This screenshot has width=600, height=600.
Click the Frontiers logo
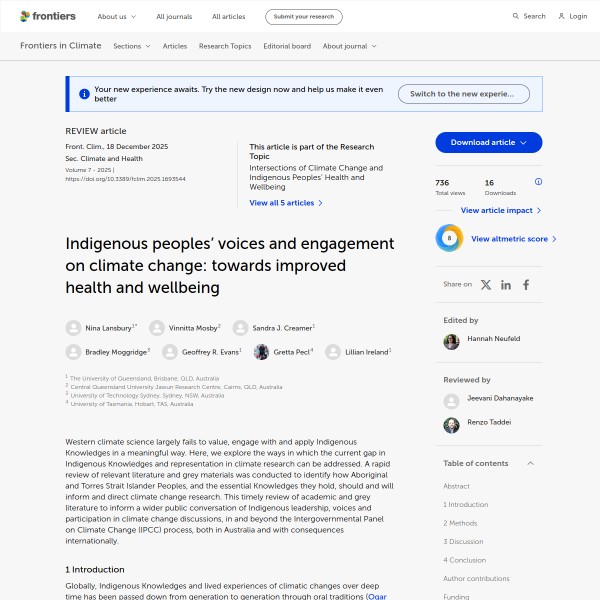[47, 16]
